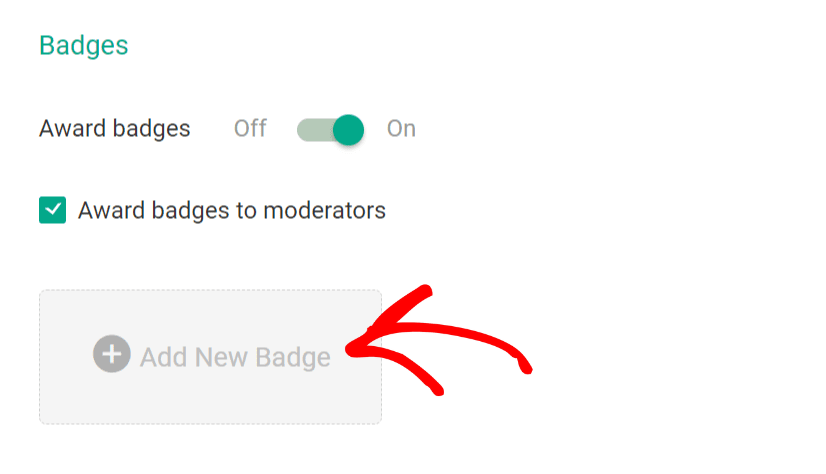Viewport: 826px width, 474px height.
Task: Click the Award badges setting label
Action: coord(114,129)
